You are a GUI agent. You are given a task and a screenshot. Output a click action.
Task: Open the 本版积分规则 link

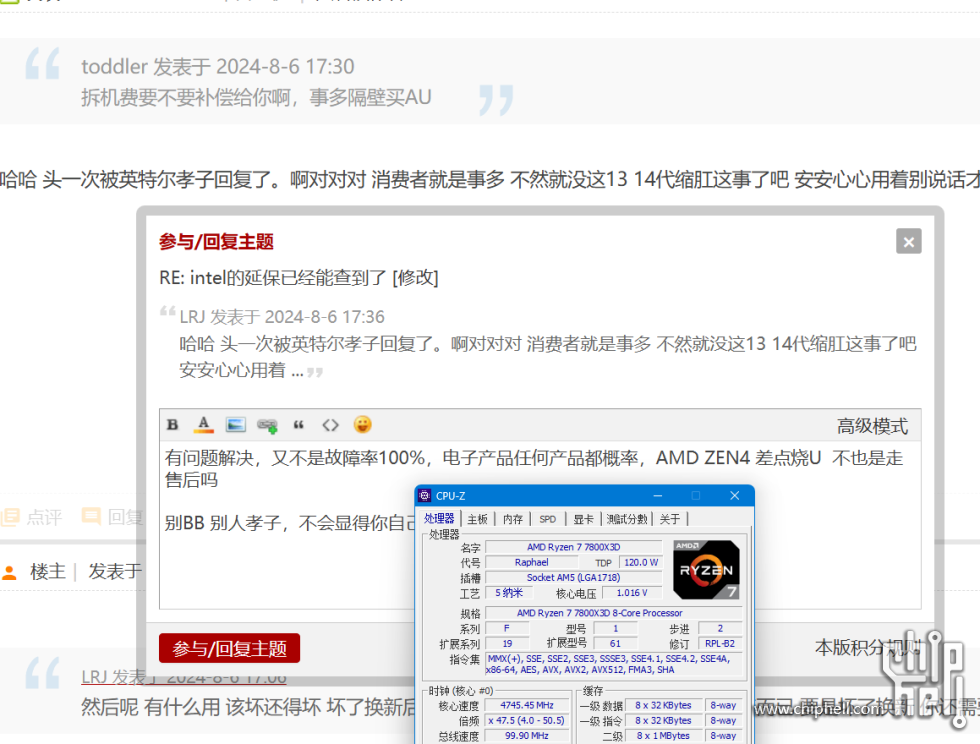coord(868,648)
